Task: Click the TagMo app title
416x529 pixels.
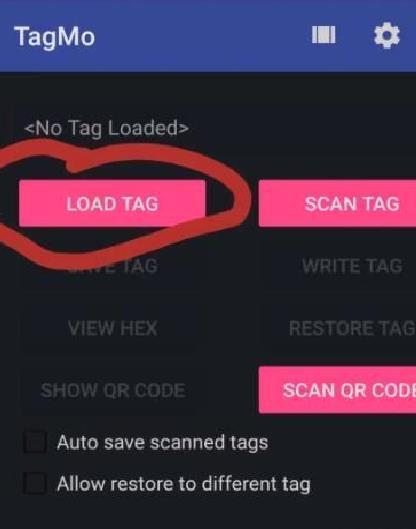Action: click(x=55, y=37)
